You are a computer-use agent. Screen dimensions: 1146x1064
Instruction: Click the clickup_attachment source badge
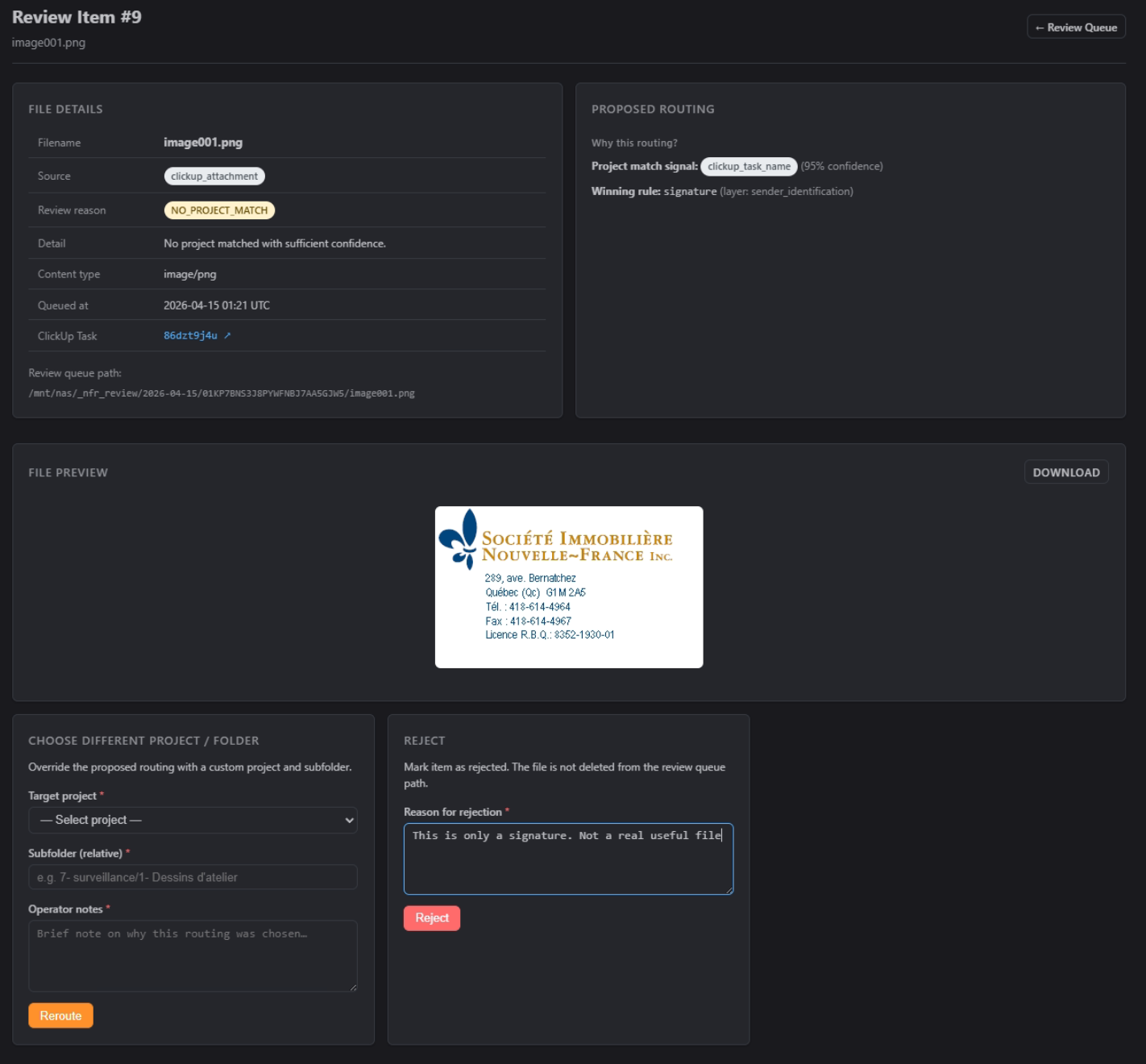[214, 176]
